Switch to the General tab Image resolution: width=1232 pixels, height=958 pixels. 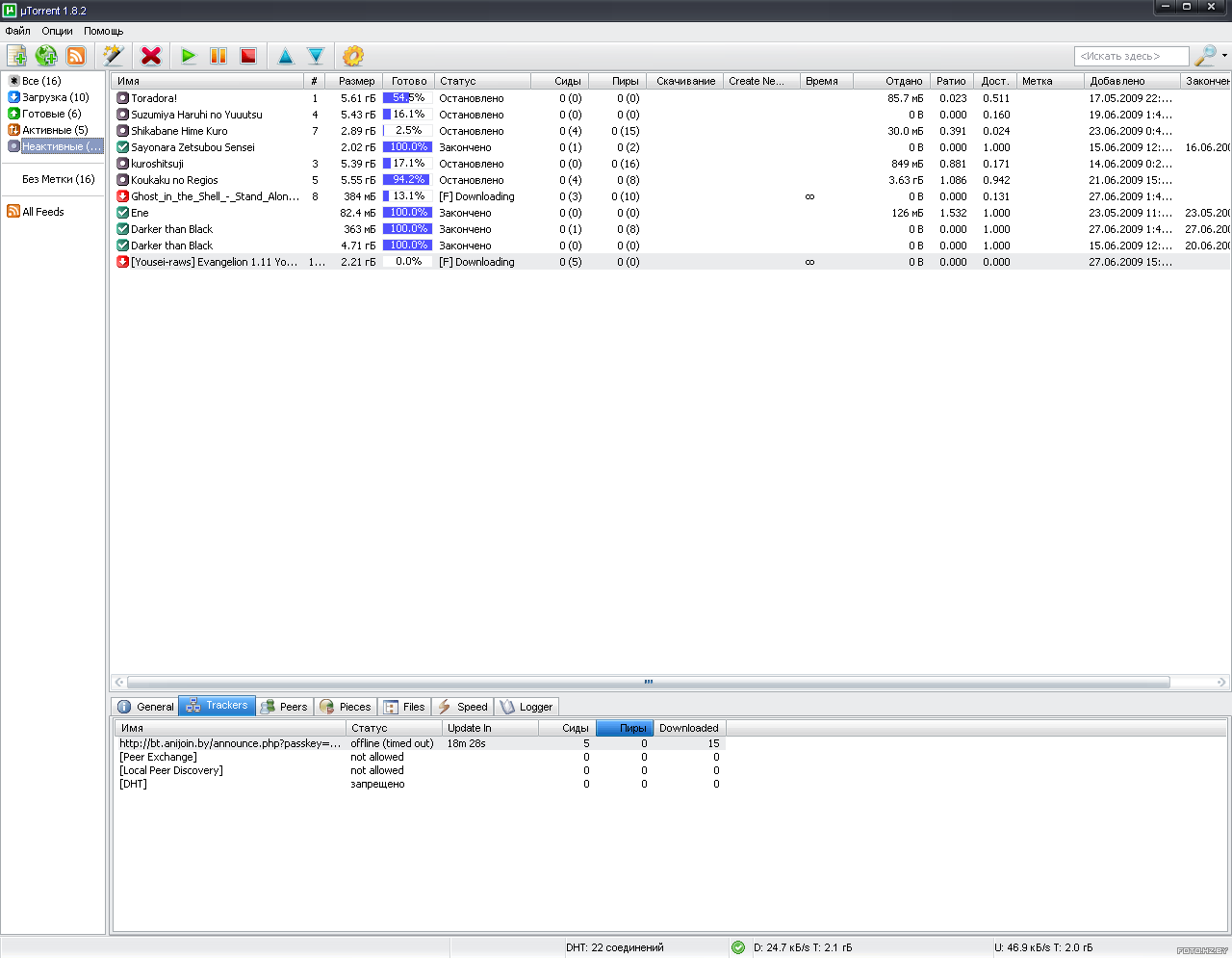145,707
